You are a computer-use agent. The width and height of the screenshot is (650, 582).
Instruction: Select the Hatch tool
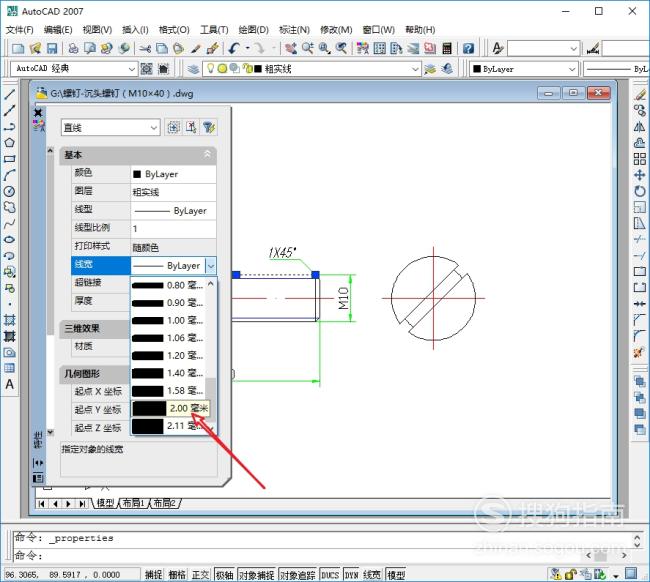(x=10, y=320)
